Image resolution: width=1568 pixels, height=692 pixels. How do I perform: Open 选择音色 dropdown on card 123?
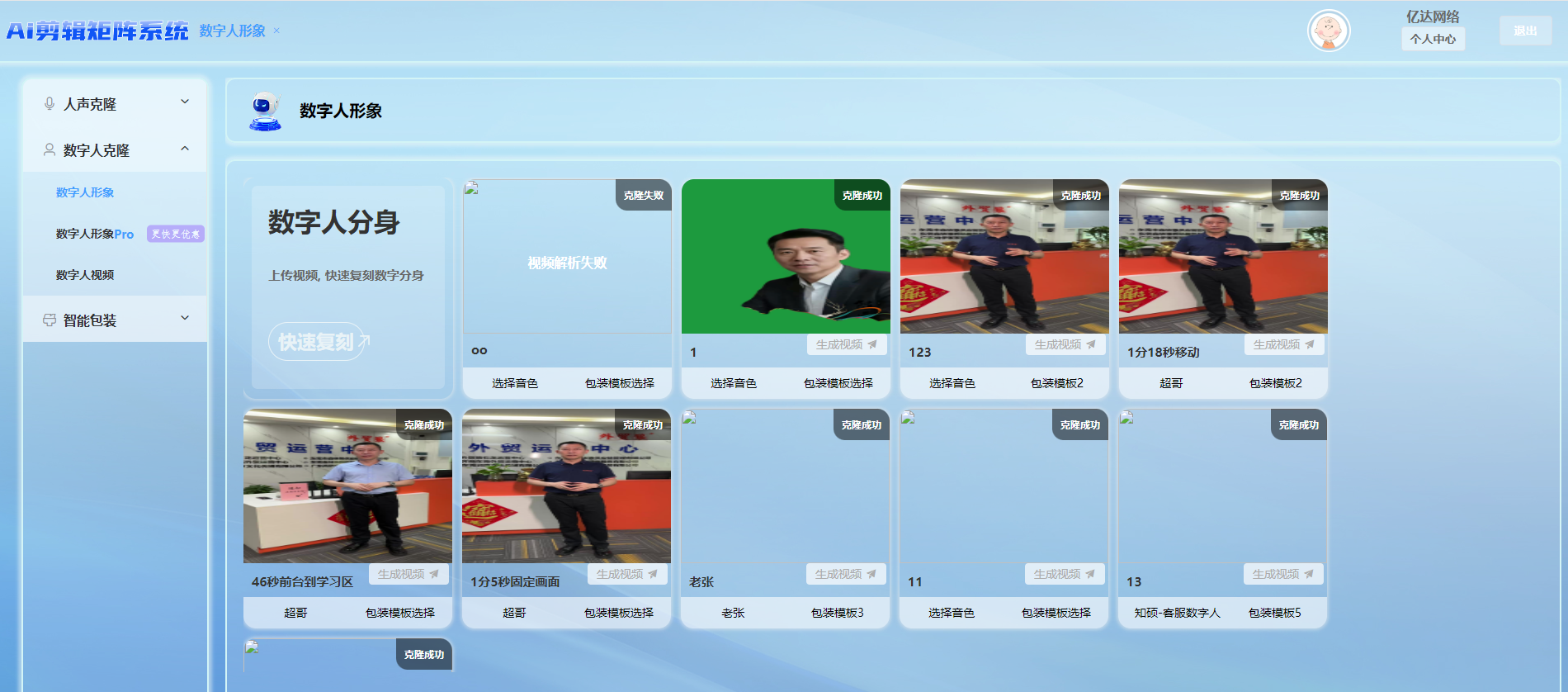pyautogui.click(x=952, y=383)
